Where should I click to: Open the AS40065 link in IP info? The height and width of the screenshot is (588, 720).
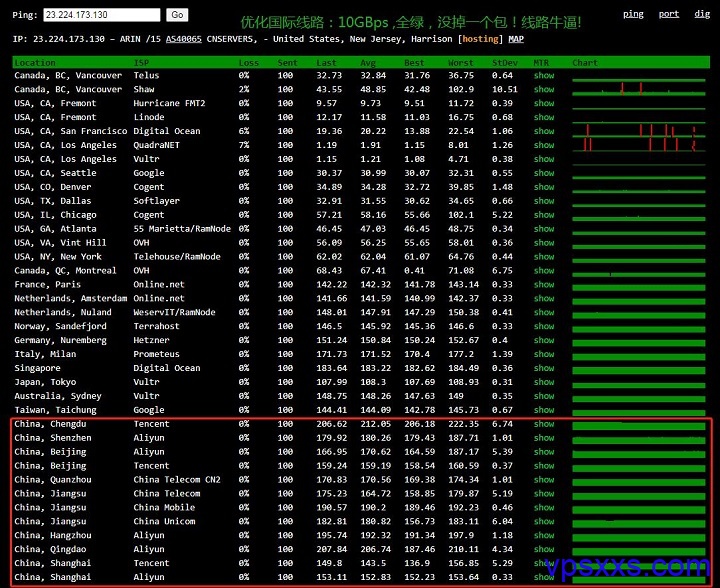[x=184, y=39]
